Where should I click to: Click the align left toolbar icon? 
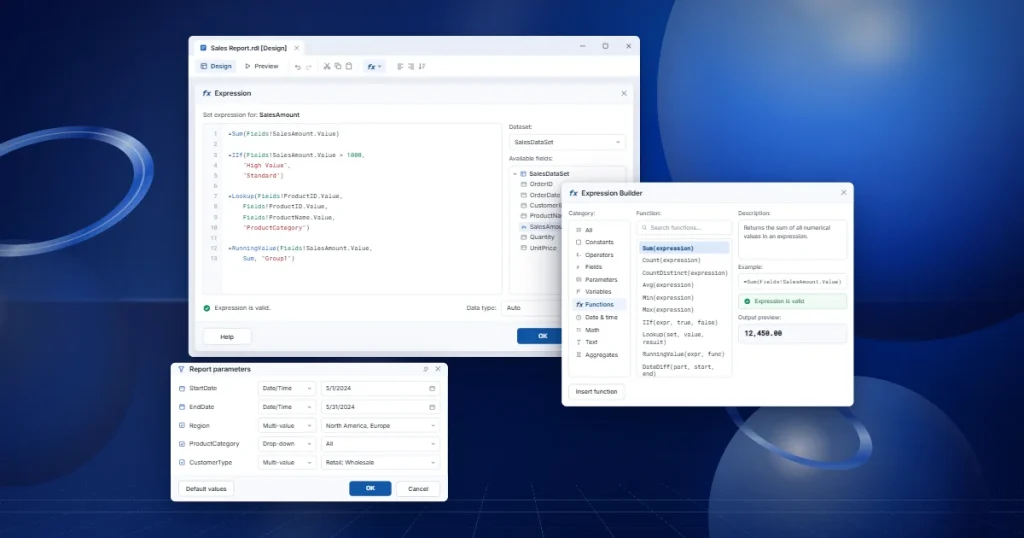[400, 67]
